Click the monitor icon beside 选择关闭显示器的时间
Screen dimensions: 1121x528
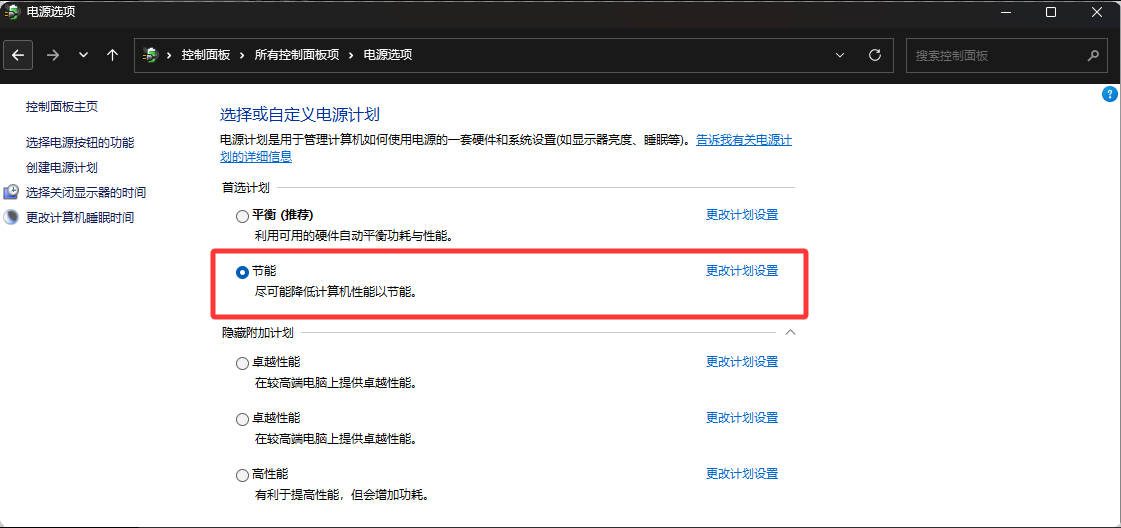[11, 192]
